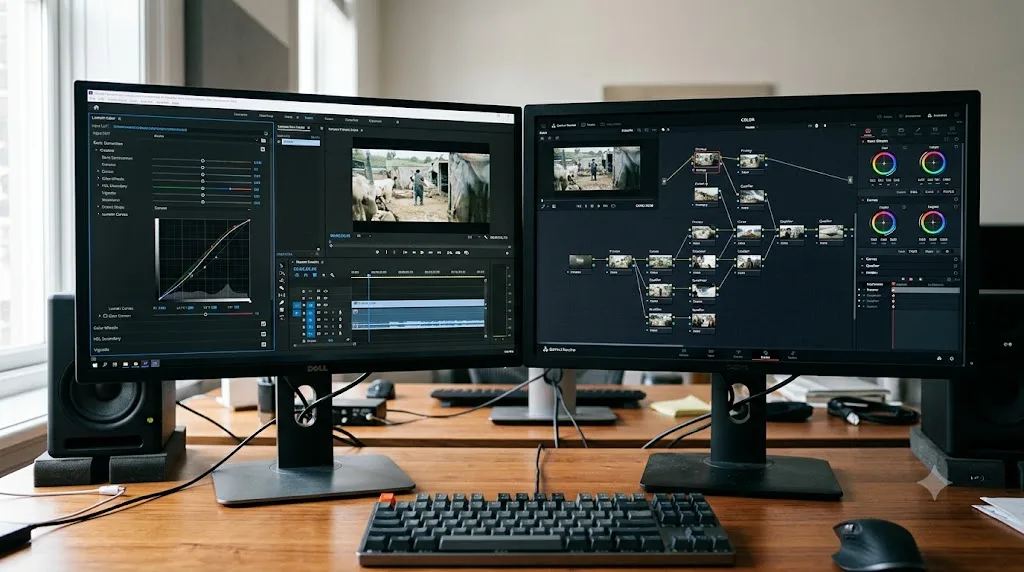Screen dimensions: 1024x572
Task: Toggle the Vignette section checkbox in Lumetri
Action: (263, 344)
